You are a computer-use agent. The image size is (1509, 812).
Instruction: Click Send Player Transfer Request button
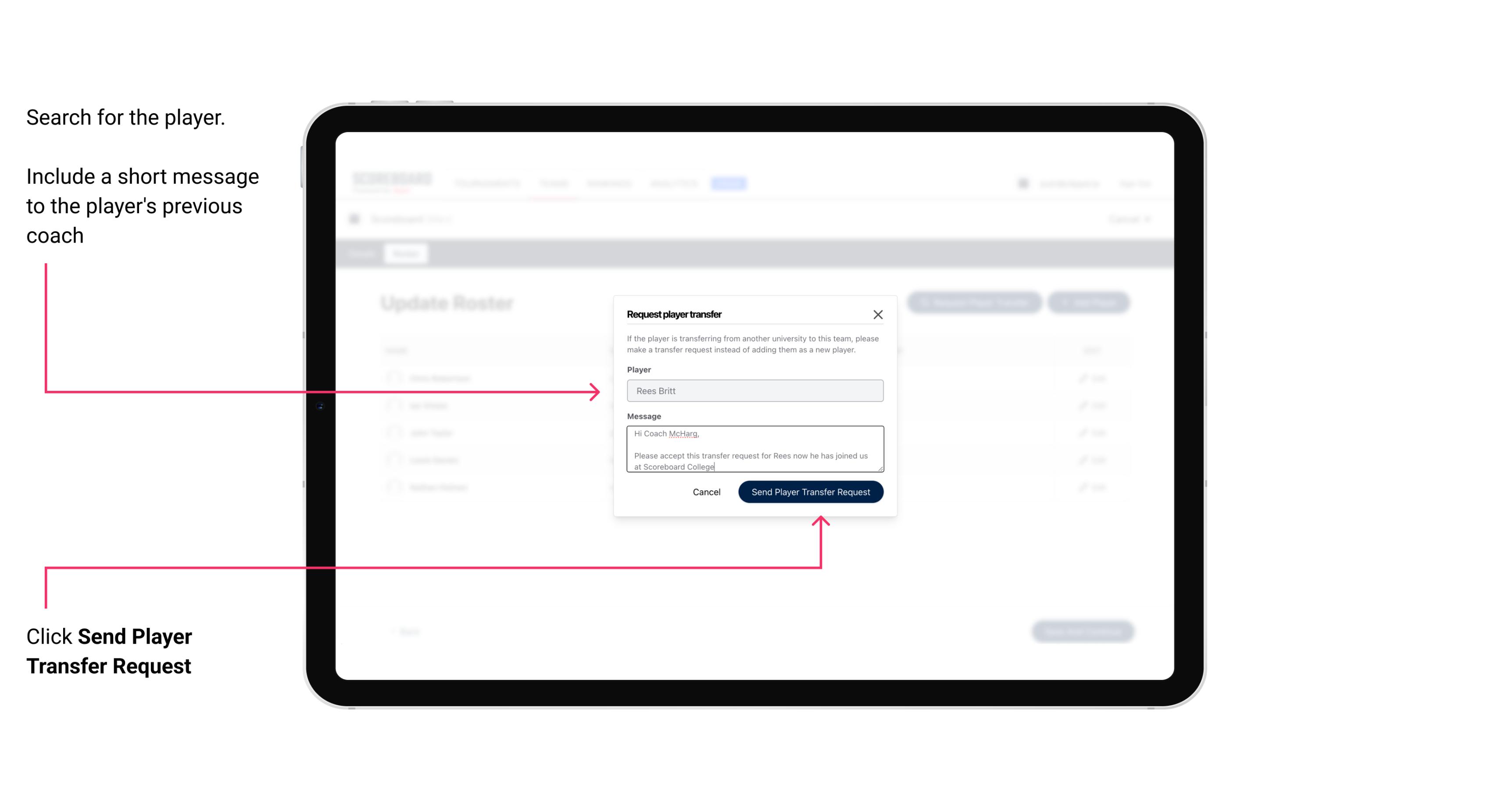810,491
